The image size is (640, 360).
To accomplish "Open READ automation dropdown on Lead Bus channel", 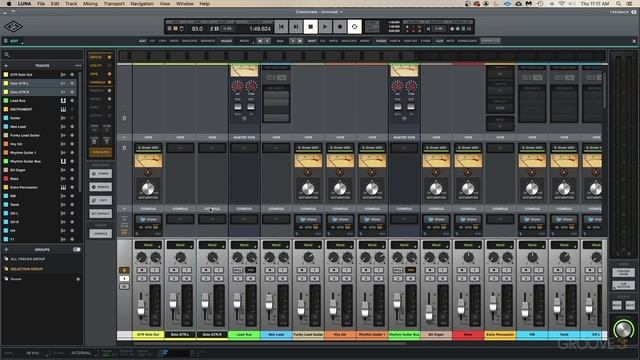I will point(244,245).
